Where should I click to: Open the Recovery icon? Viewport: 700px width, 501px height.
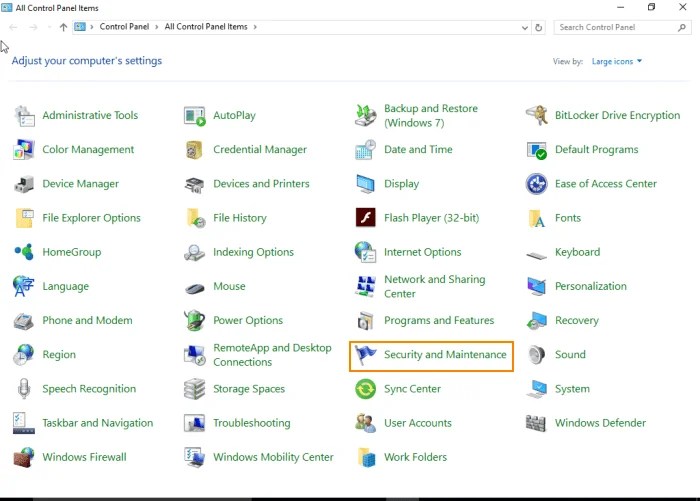point(536,321)
